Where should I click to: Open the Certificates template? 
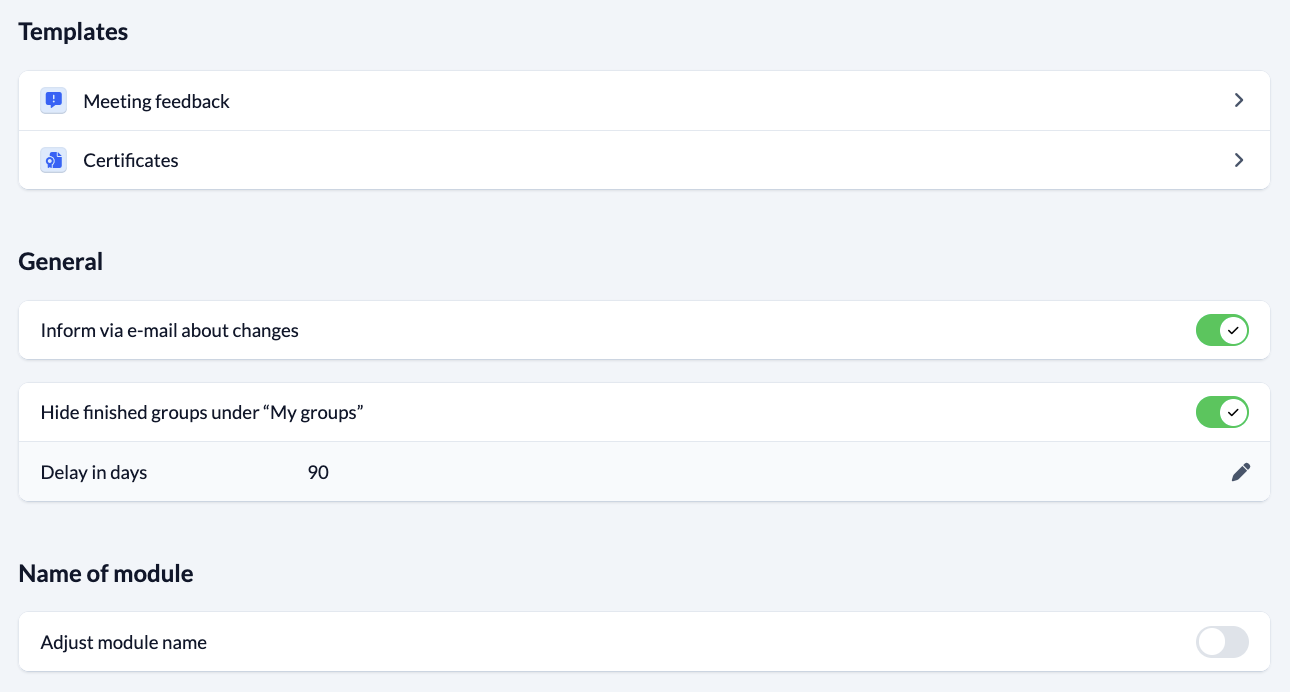point(130,160)
